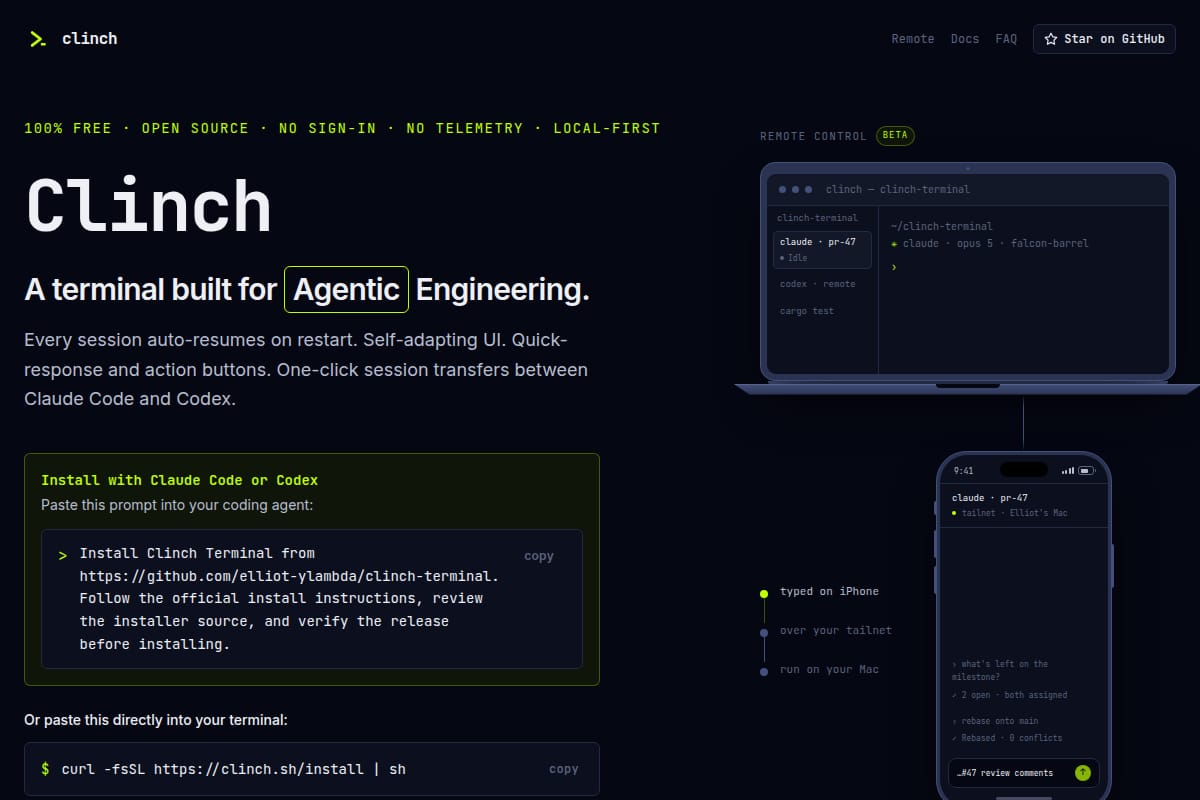Screen dimensions: 1200x800
Task: Copy the coding agent install prompt
Action: [538, 556]
